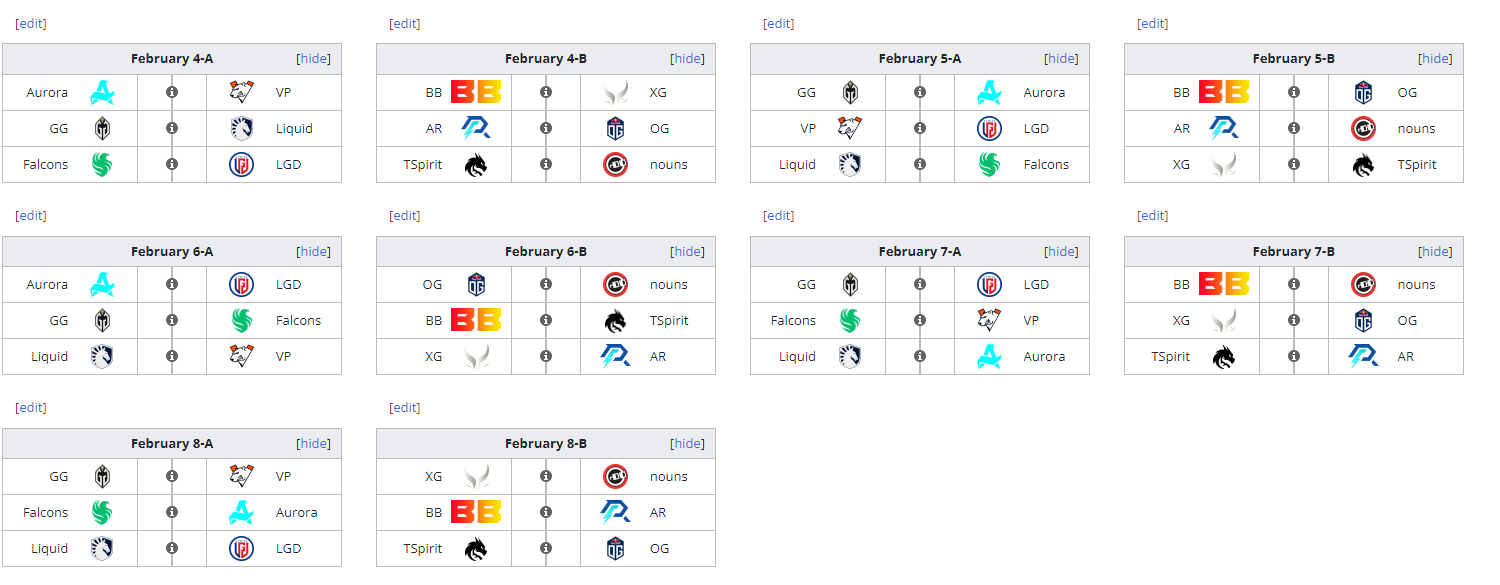Hide the February 4-A match table
1500x585 pixels.
point(314,59)
